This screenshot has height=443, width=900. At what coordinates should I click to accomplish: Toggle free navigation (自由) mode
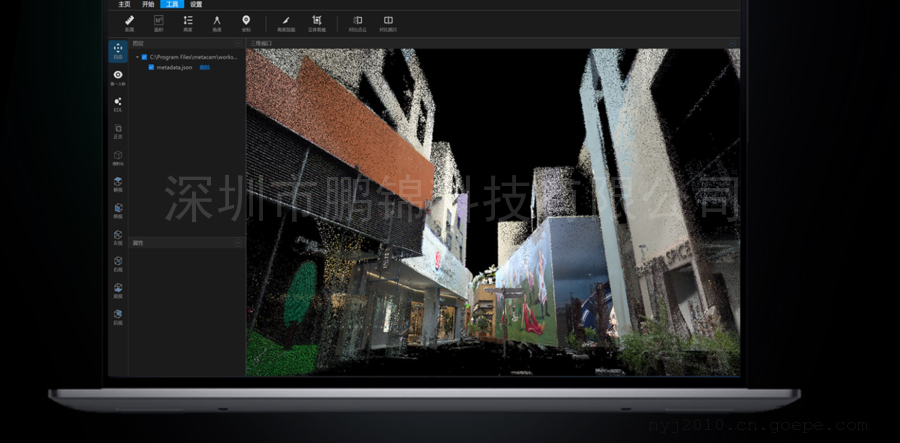[118, 50]
